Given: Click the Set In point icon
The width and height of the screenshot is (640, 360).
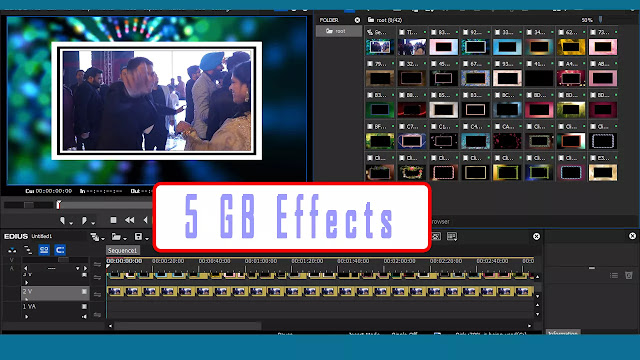Looking at the screenshot, I should pyautogui.click(x=62, y=220).
